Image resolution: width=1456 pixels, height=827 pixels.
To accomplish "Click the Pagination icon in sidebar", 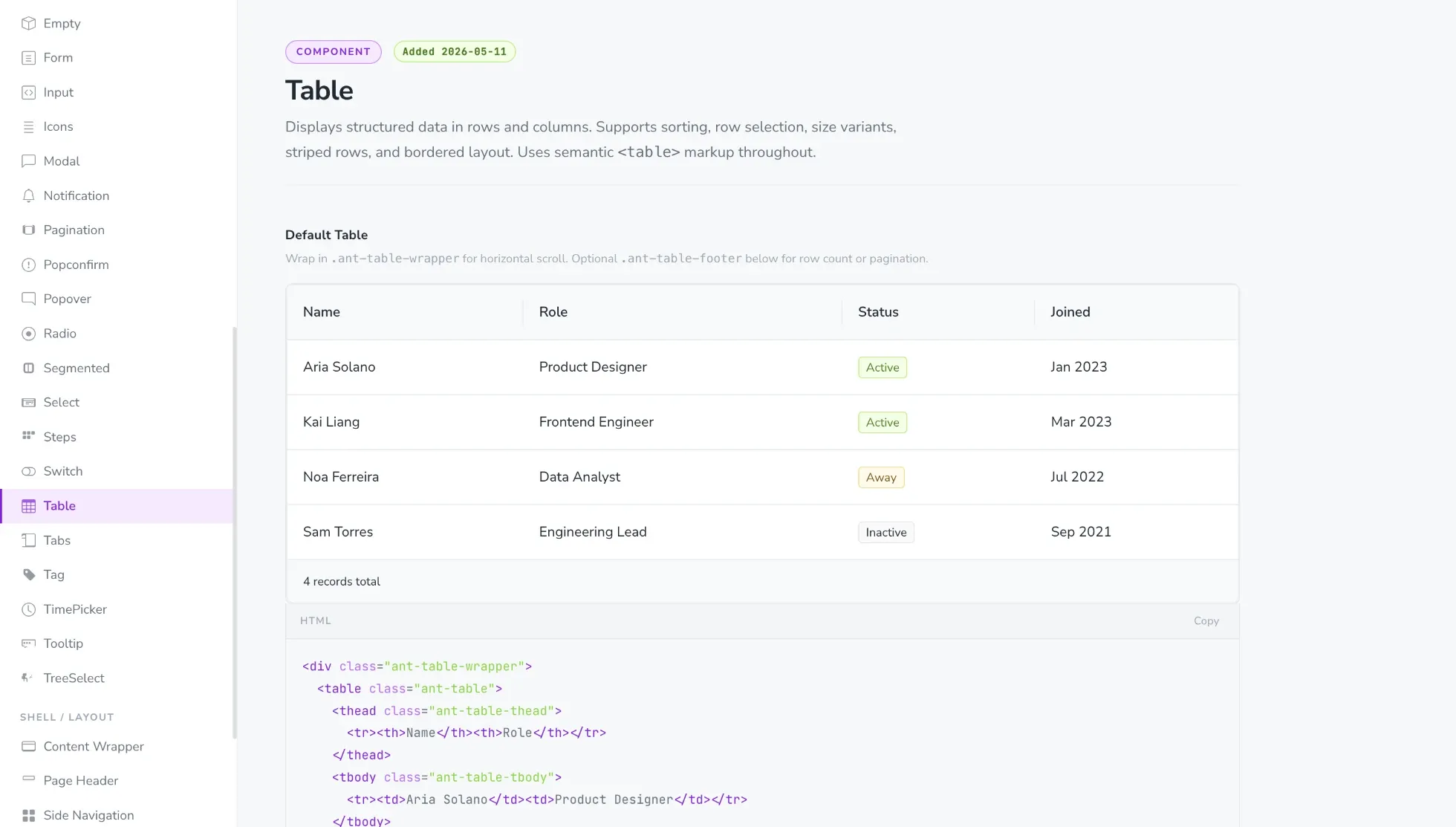I will (28, 230).
